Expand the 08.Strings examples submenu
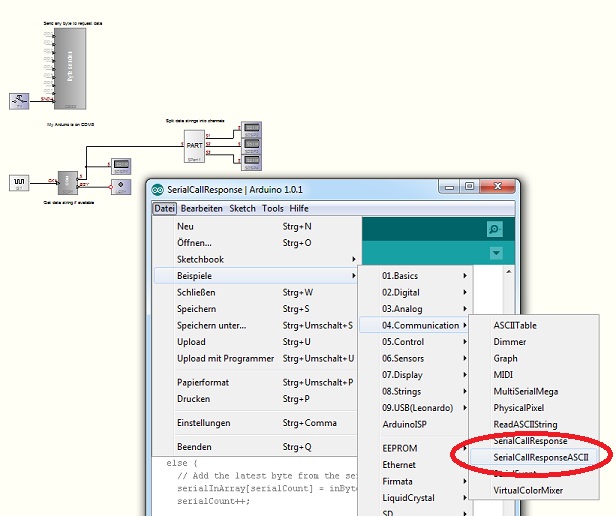616x516 pixels. click(x=416, y=391)
